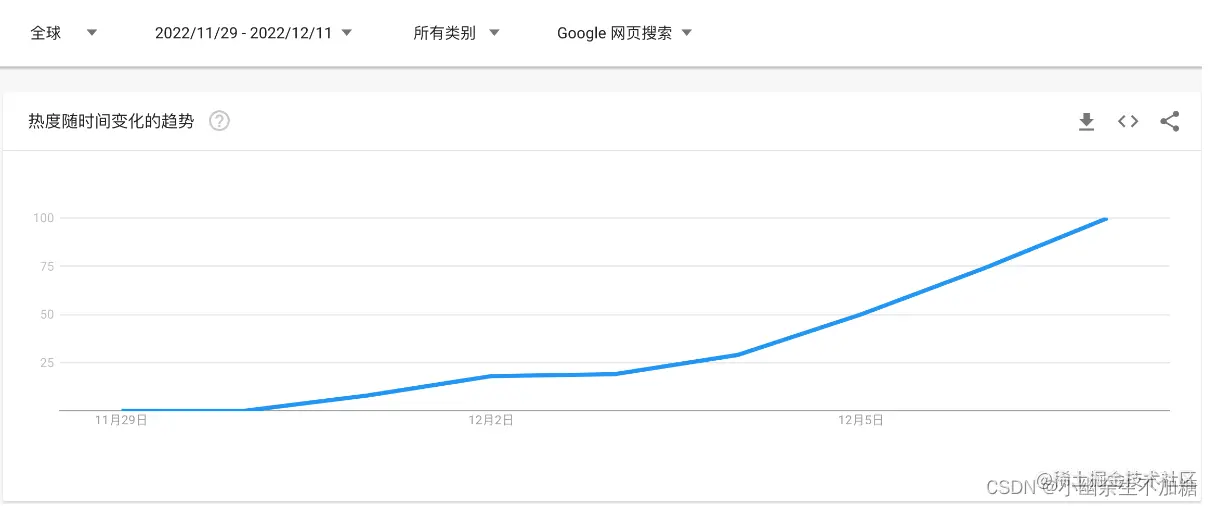Click the 热度随时间变化的趋势 title
This screenshot has height=506, width=1213.
click(111, 121)
